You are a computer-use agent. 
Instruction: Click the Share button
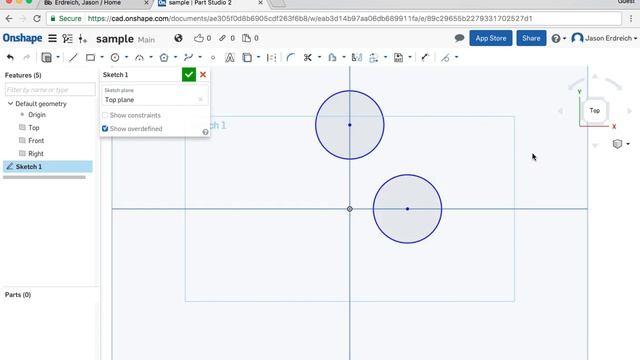[531, 38]
